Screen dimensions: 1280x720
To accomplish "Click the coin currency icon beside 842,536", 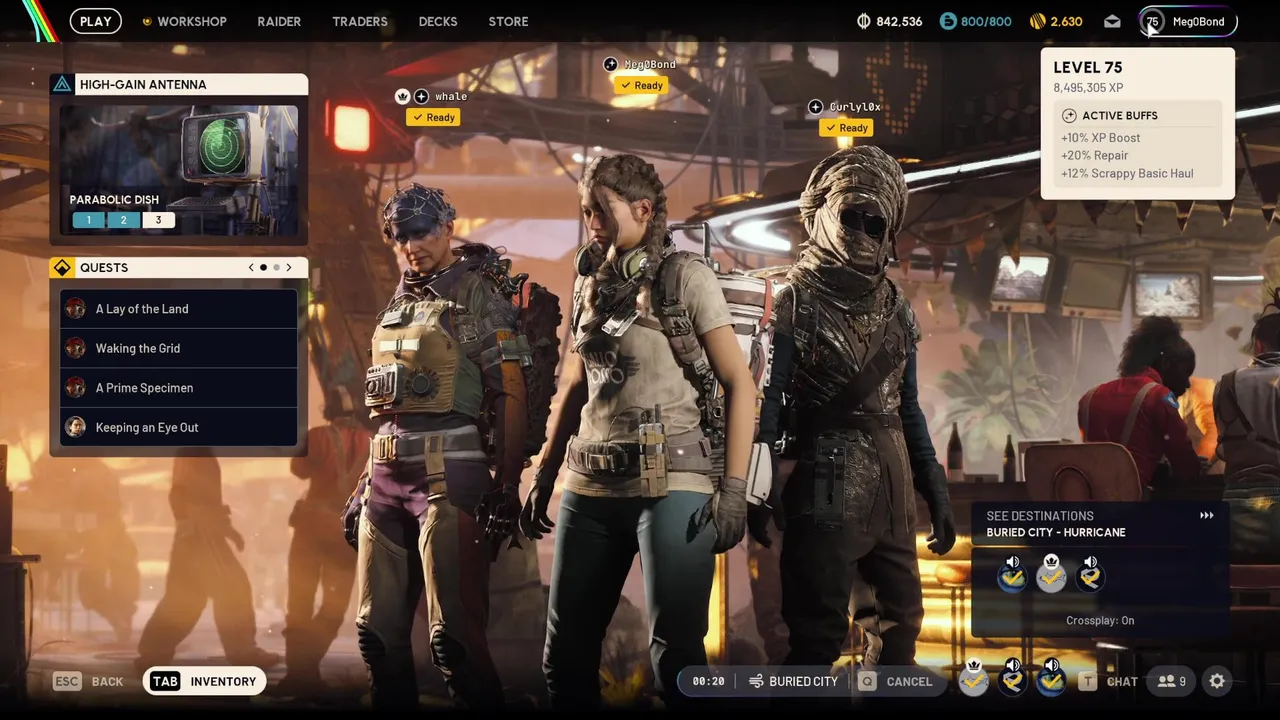I will [864, 21].
